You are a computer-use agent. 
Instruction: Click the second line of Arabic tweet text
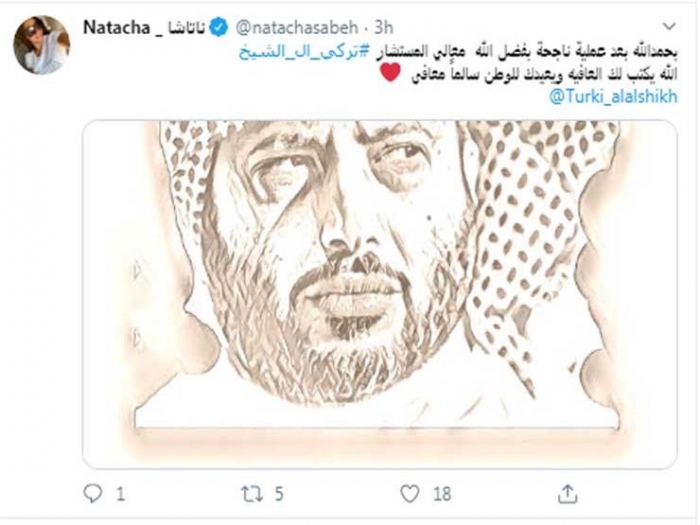point(545,74)
